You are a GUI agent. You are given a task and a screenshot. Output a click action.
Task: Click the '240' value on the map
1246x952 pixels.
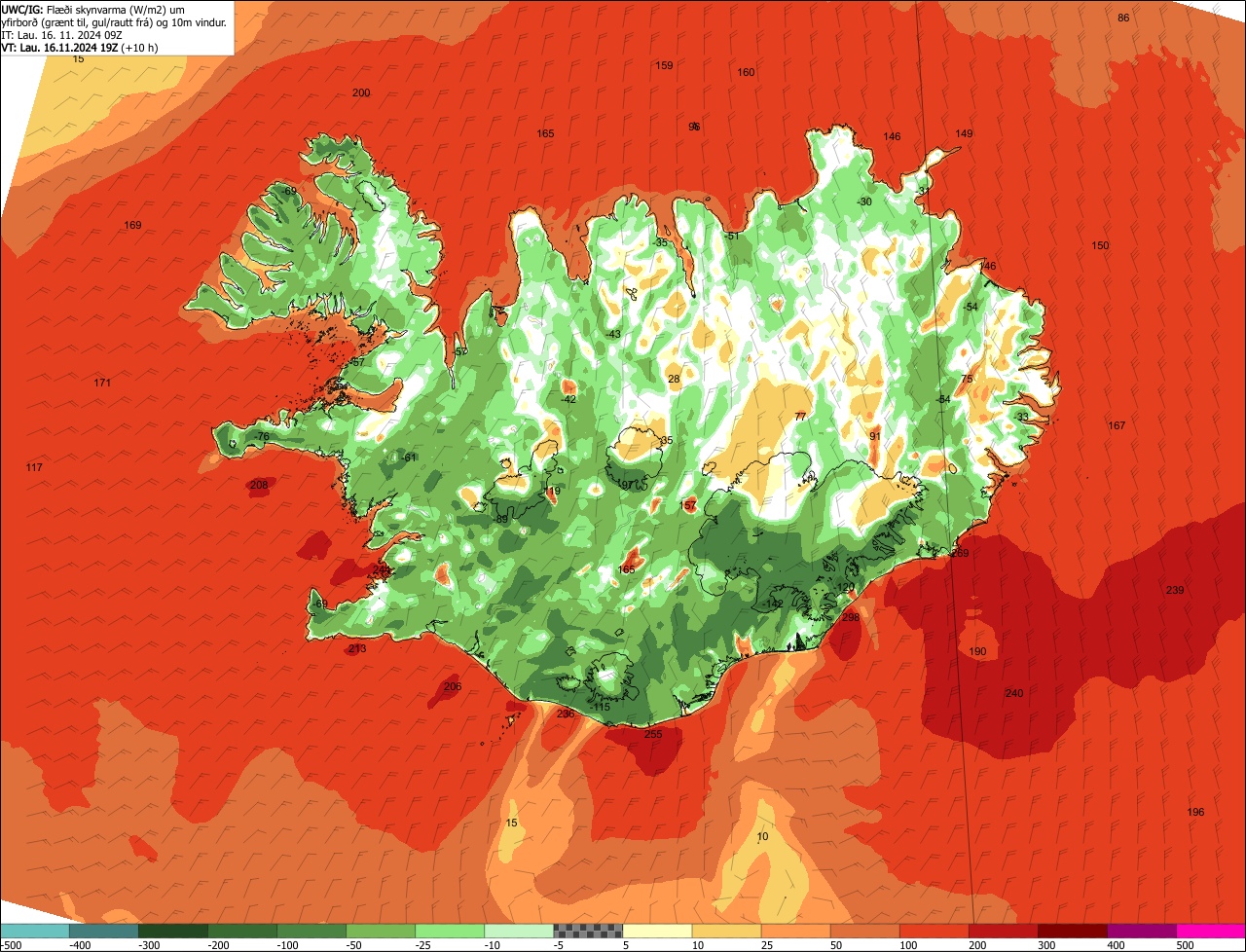tap(1014, 693)
